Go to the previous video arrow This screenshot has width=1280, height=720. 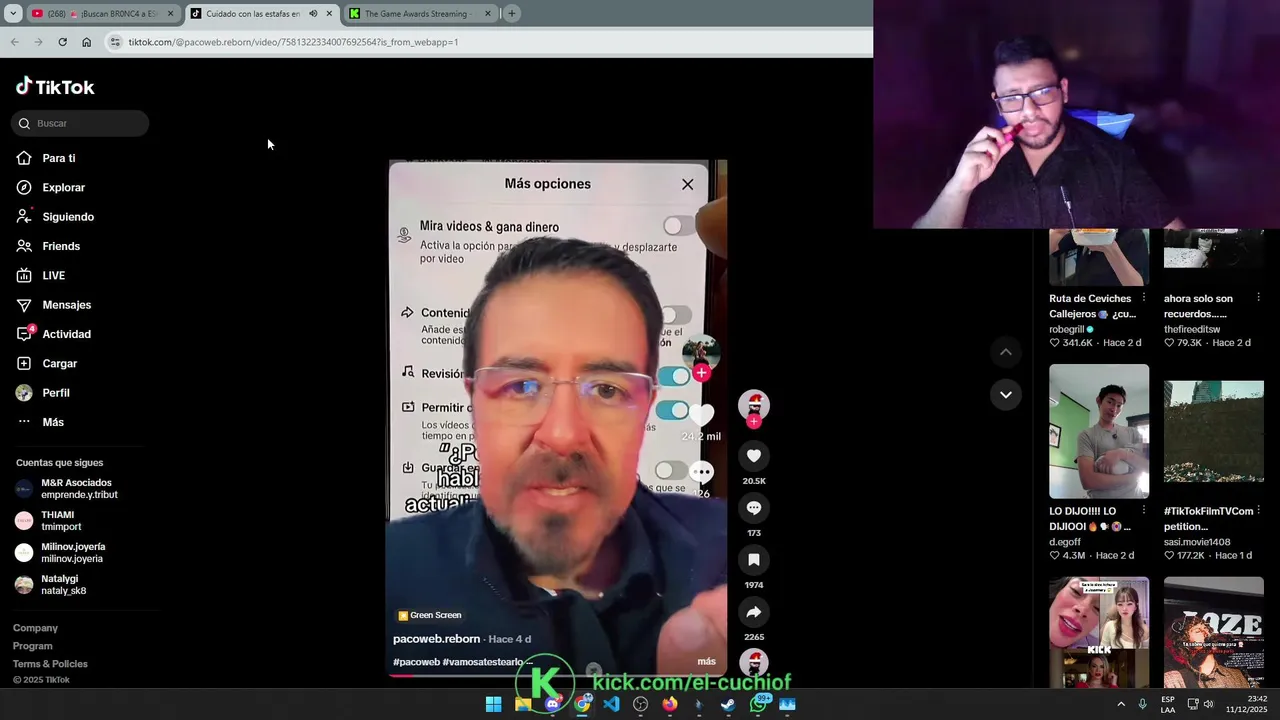(1006, 352)
